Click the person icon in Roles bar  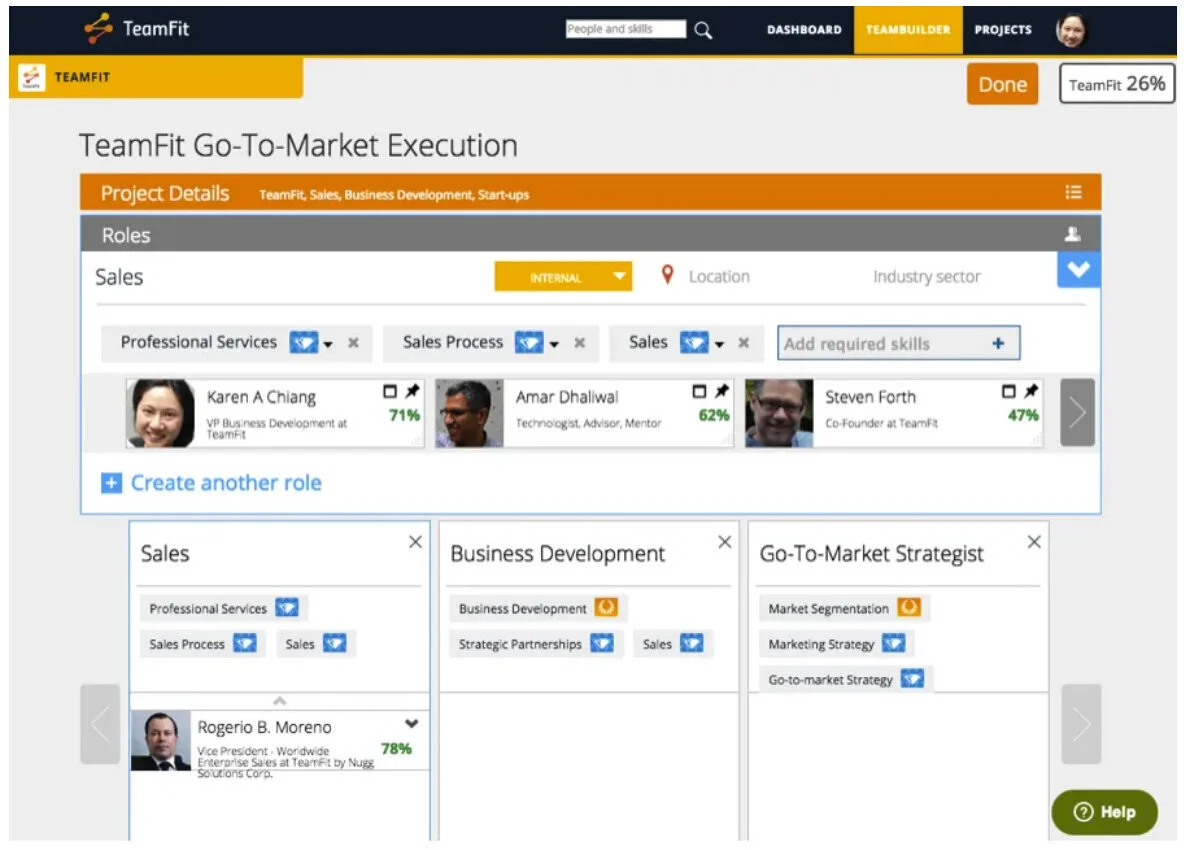coord(1072,234)
